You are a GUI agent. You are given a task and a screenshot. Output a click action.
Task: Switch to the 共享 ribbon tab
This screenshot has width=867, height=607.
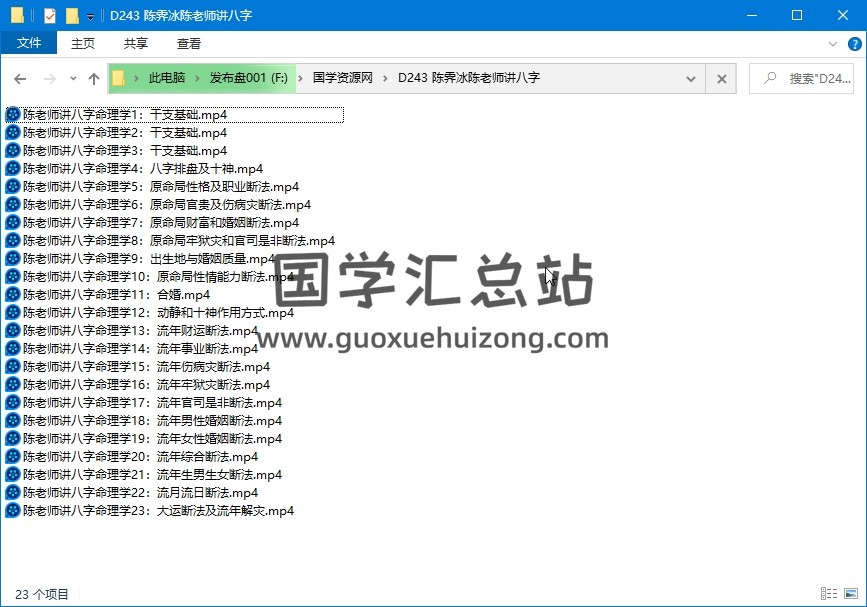tap(135, 43)
